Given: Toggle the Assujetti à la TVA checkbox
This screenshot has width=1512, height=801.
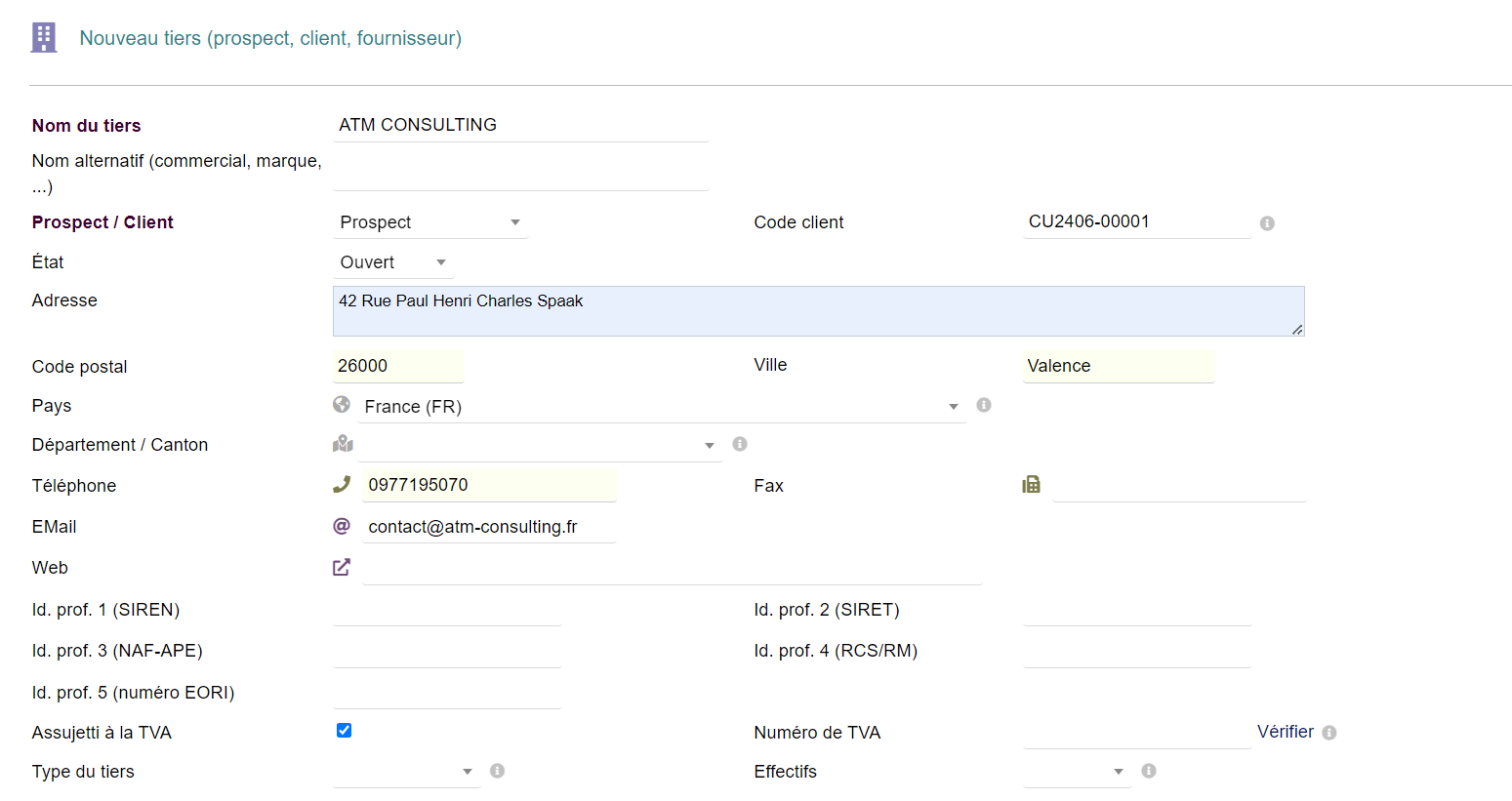Looking at the screenshot, I should [344, 730].
